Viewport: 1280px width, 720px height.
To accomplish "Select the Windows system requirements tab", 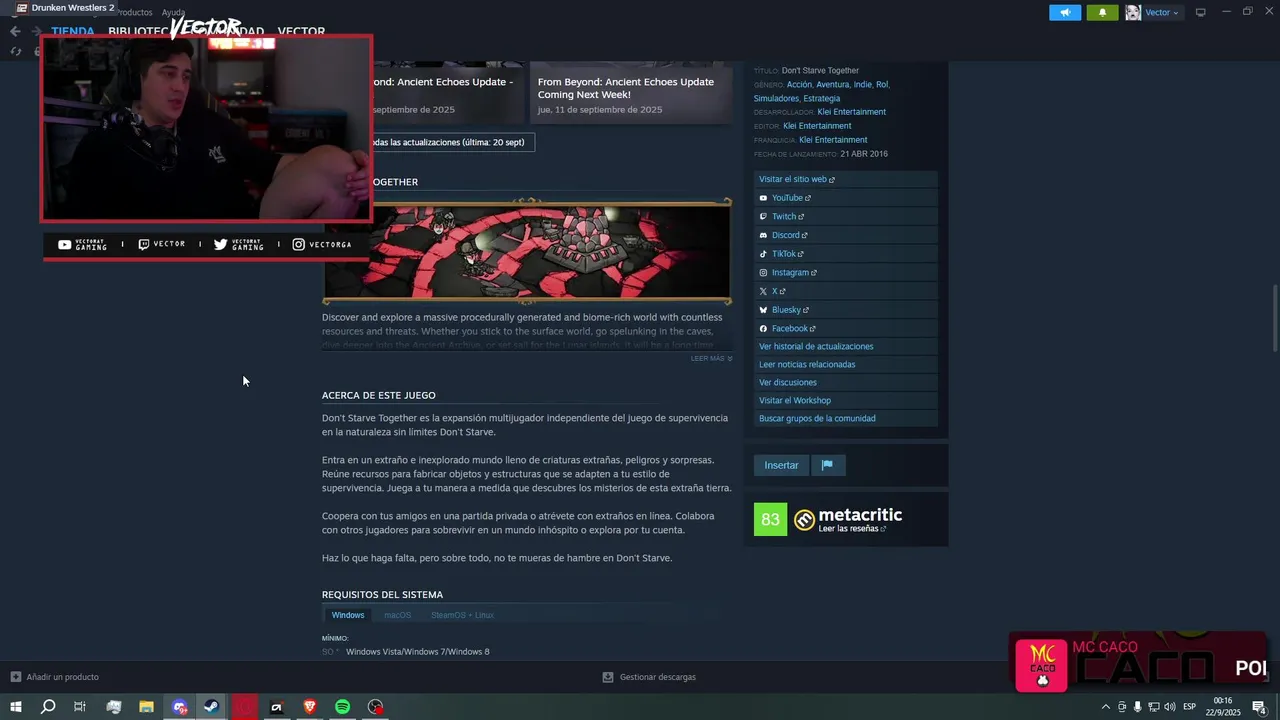I will pyautogui.click(x=348, y=615).
